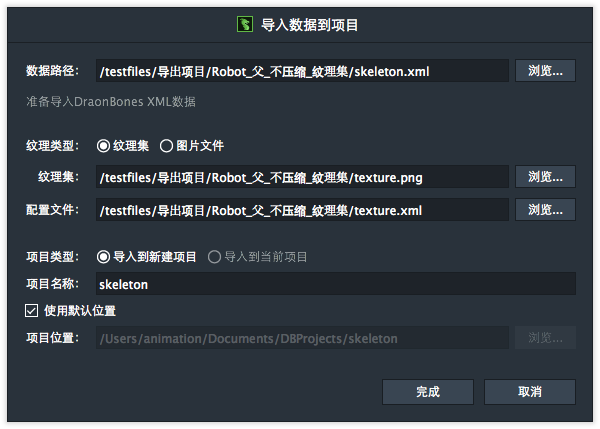Confirm import with the 完成 button
This screenshot has width=600, height=429.
tap(428, 392)
